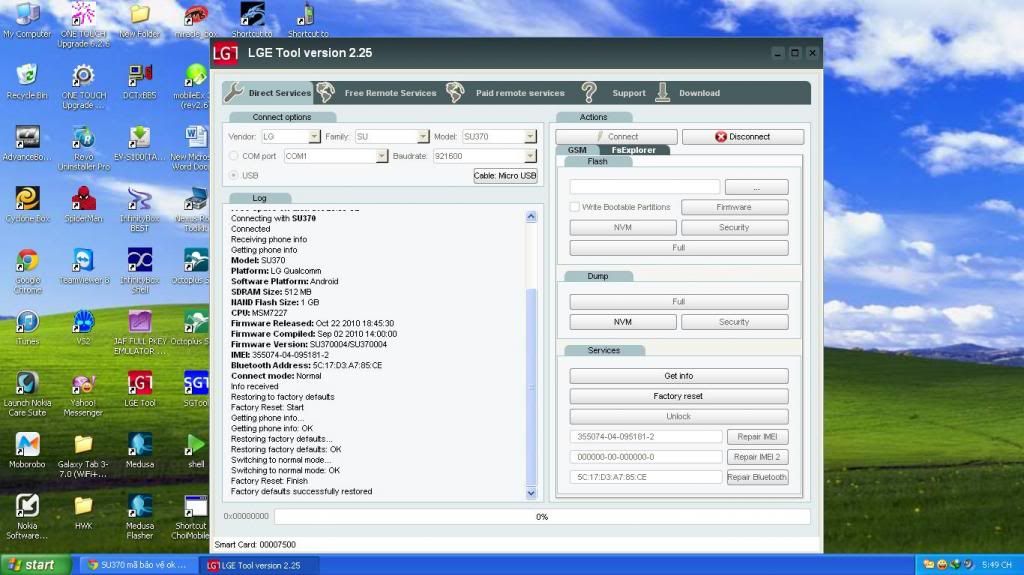
Task: Expand the Family dropdown
Action: click(x=423, y=137)
